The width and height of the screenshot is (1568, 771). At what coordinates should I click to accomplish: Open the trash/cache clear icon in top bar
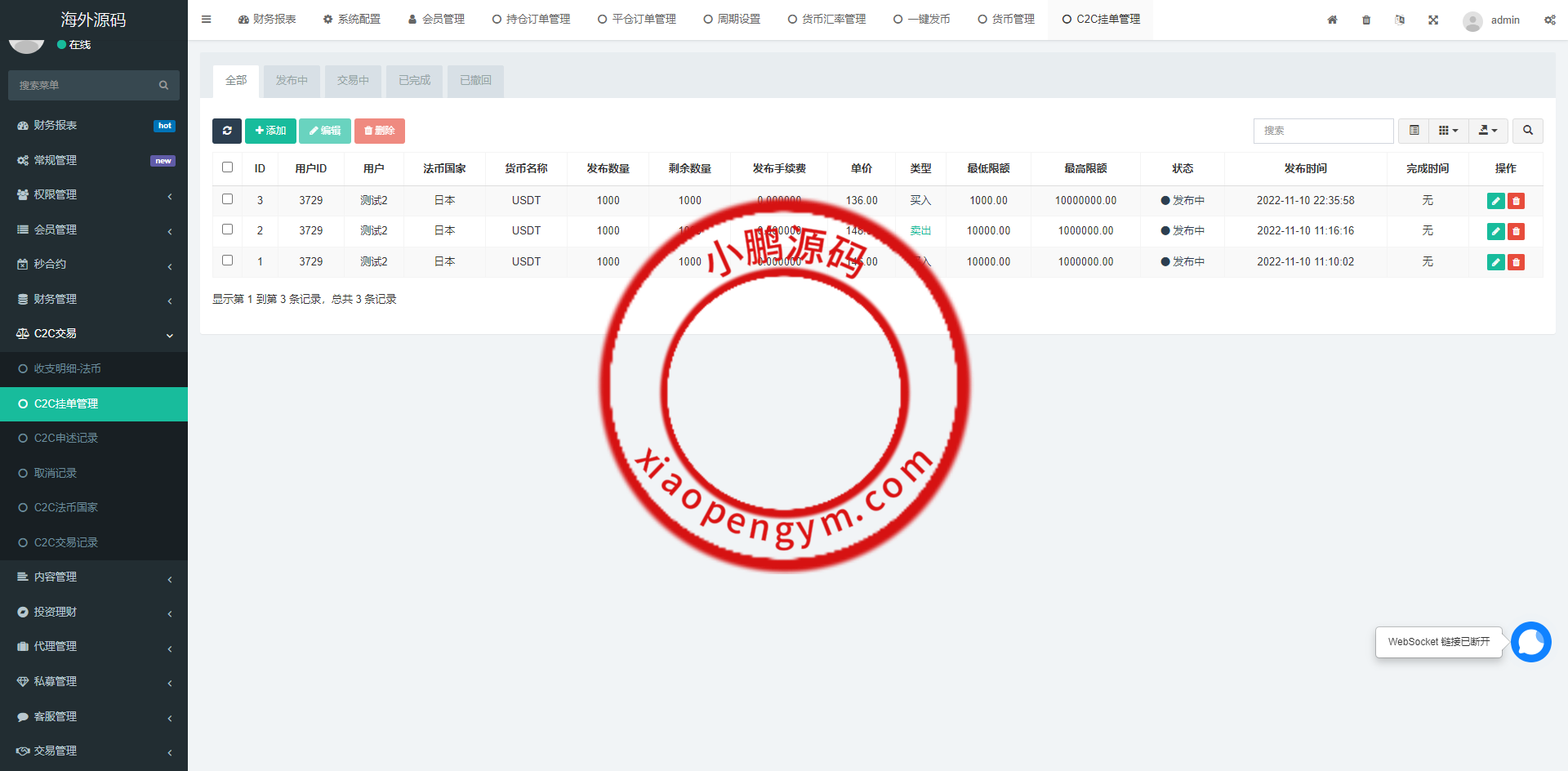(1365, 20)
